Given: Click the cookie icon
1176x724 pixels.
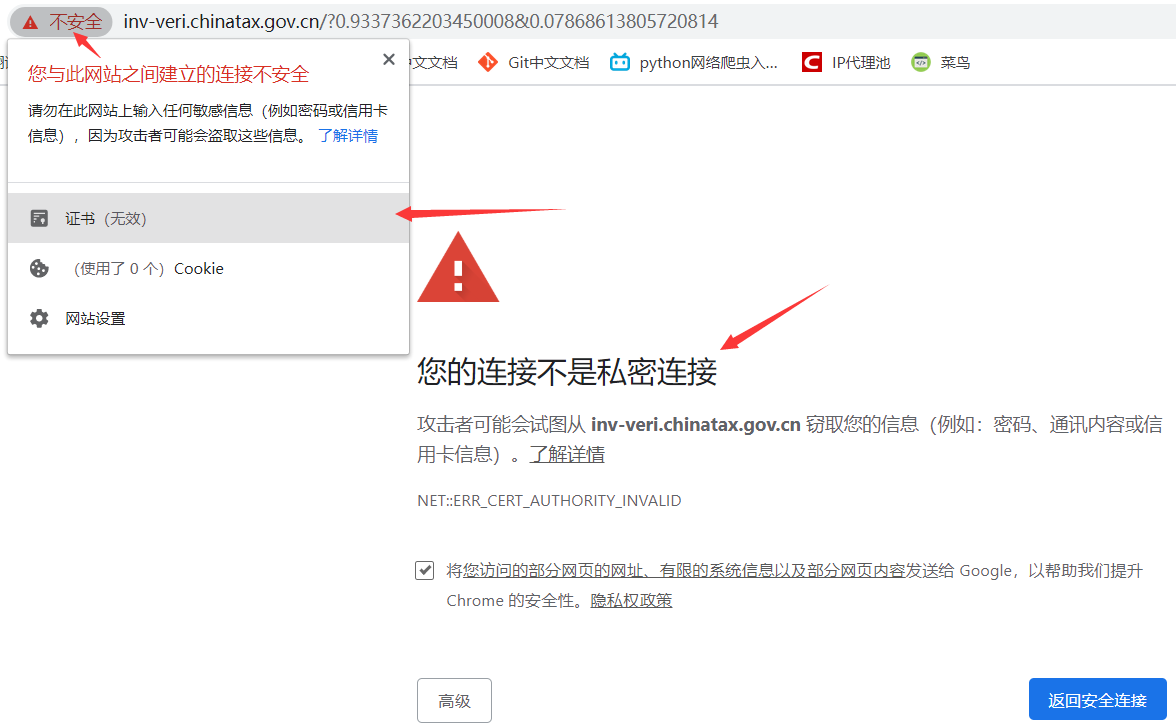Looking at the screenshot, I should pos(39,269).
